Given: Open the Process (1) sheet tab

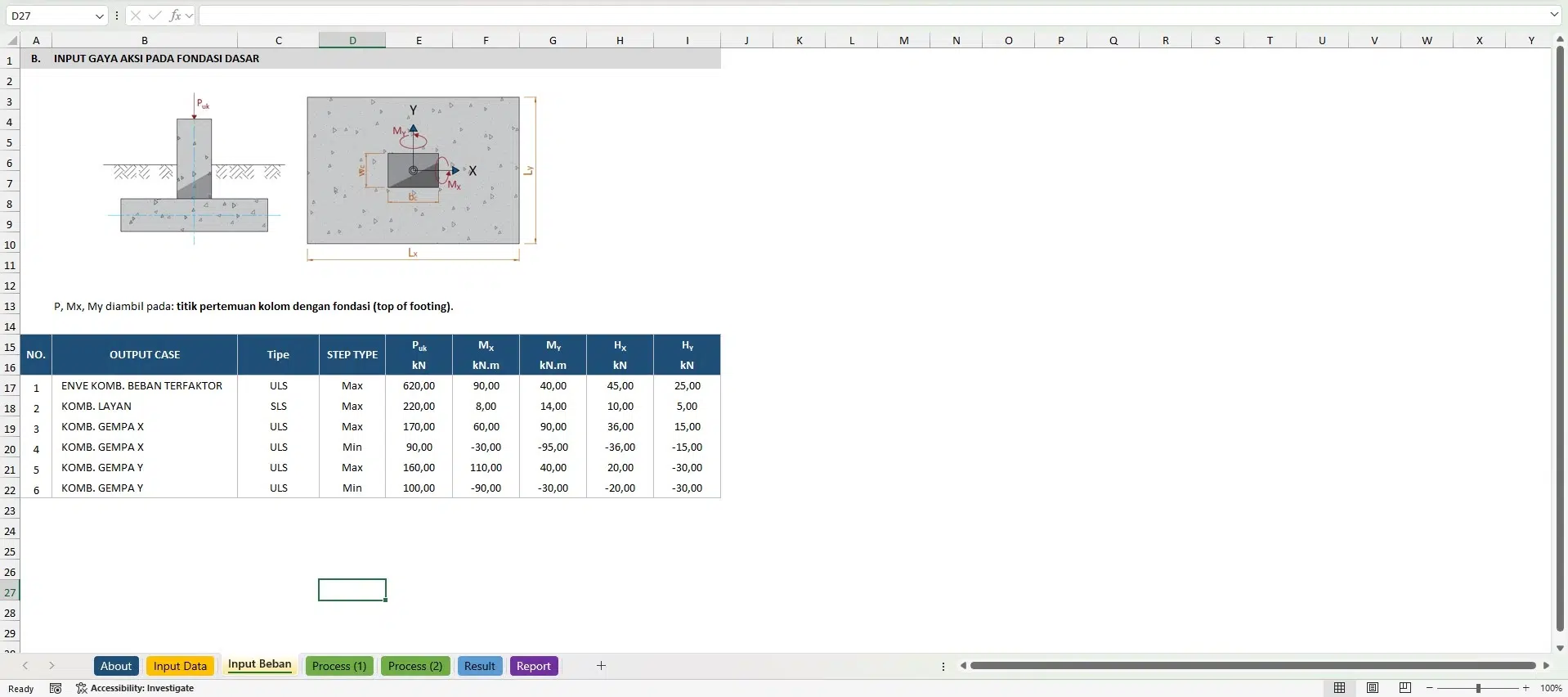Looking at the screenshot, I should (339, 666).
